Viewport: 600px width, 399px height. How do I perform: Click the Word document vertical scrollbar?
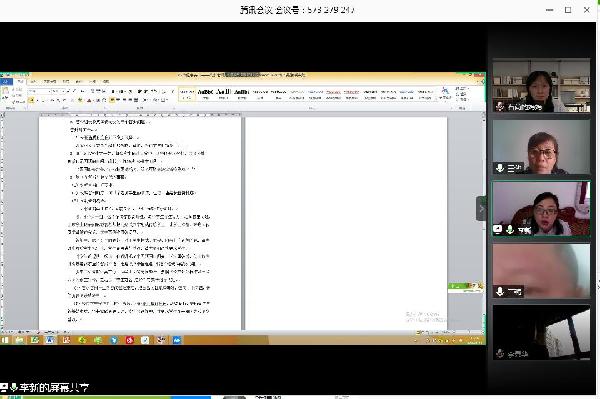483,222
